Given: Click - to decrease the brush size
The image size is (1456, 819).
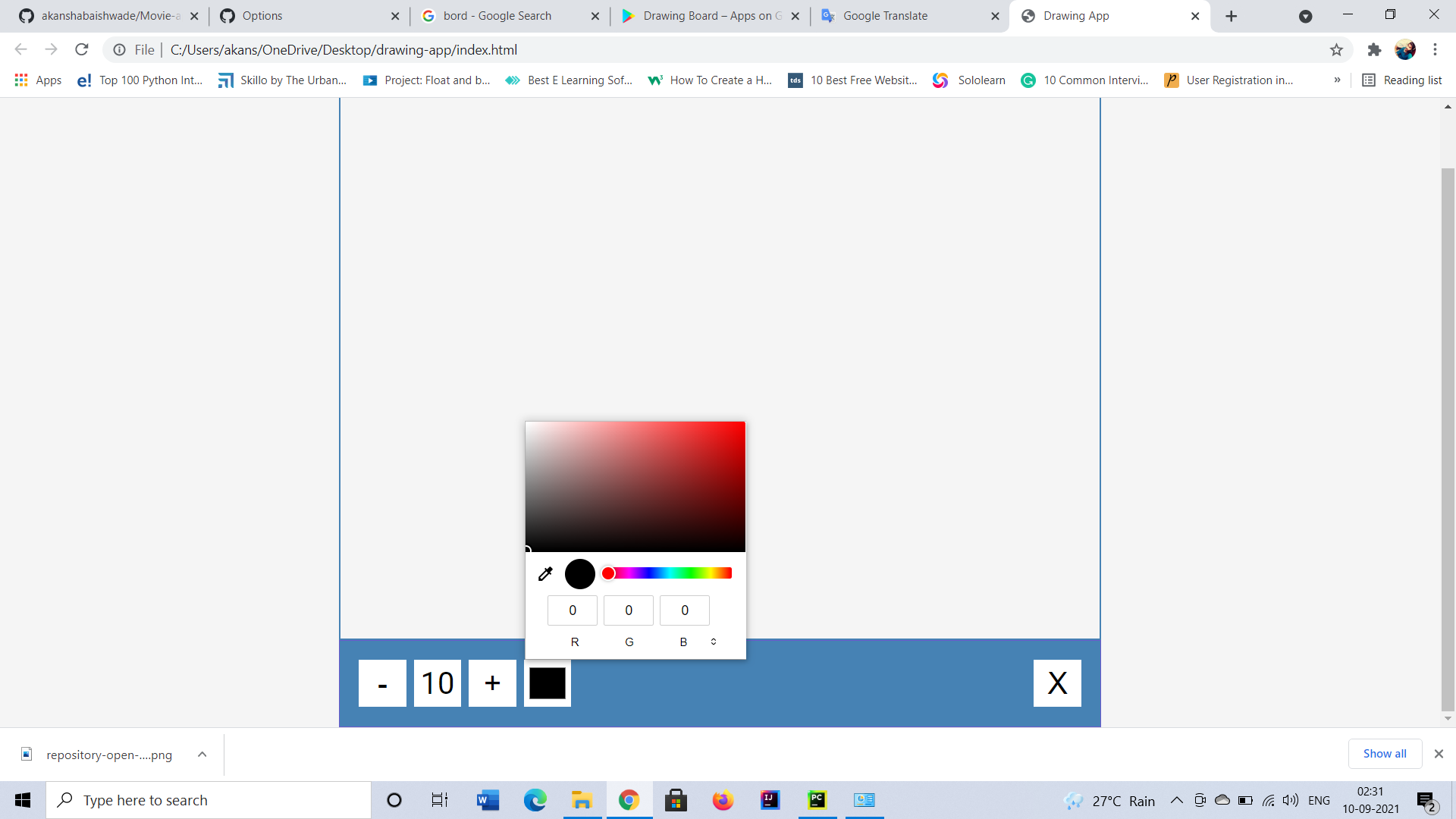Looking at the screenshot, I should click(382, 682).
